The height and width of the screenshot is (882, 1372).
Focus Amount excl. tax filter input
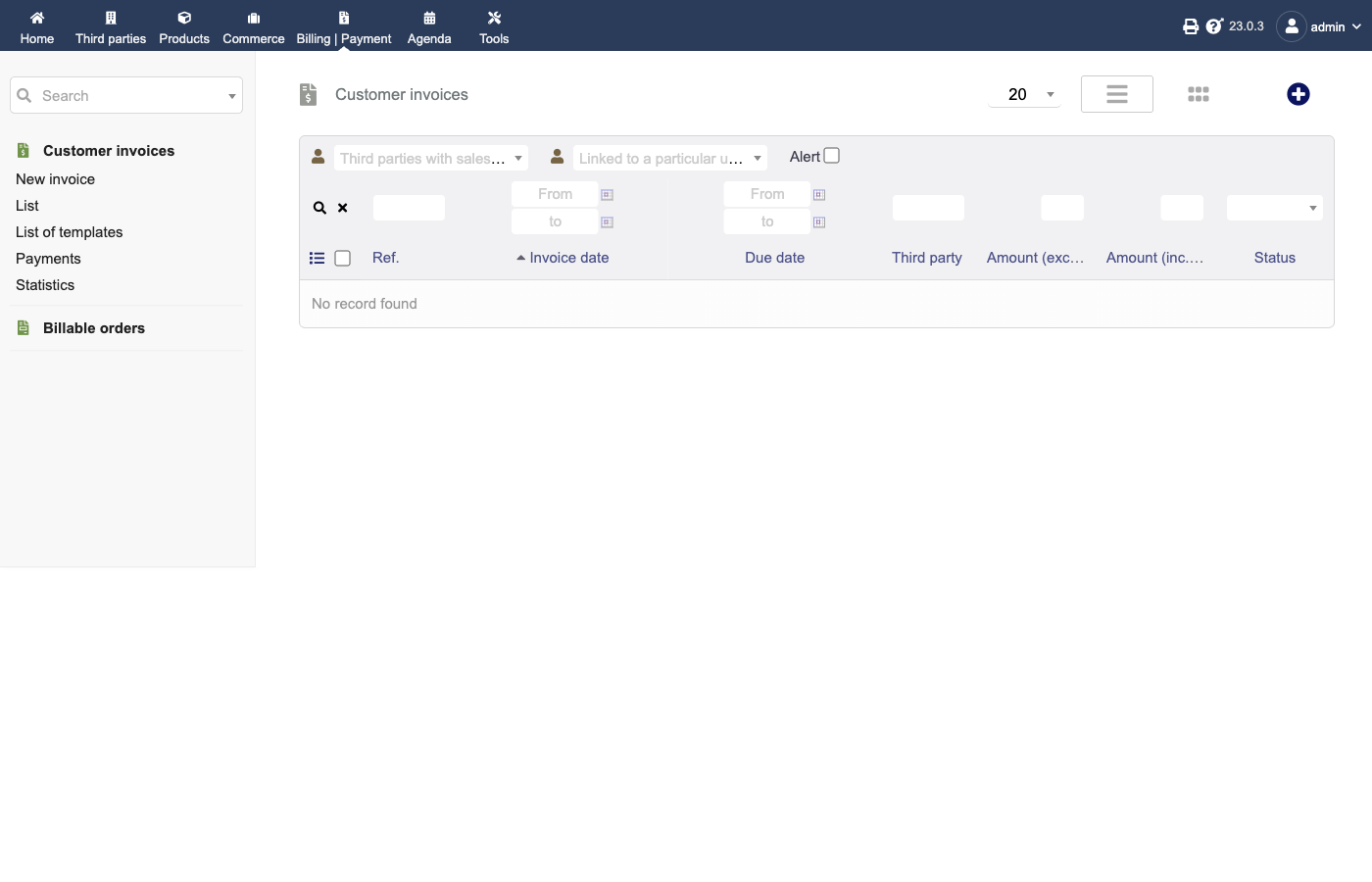pyautogui.click(x=1062, y=208)
